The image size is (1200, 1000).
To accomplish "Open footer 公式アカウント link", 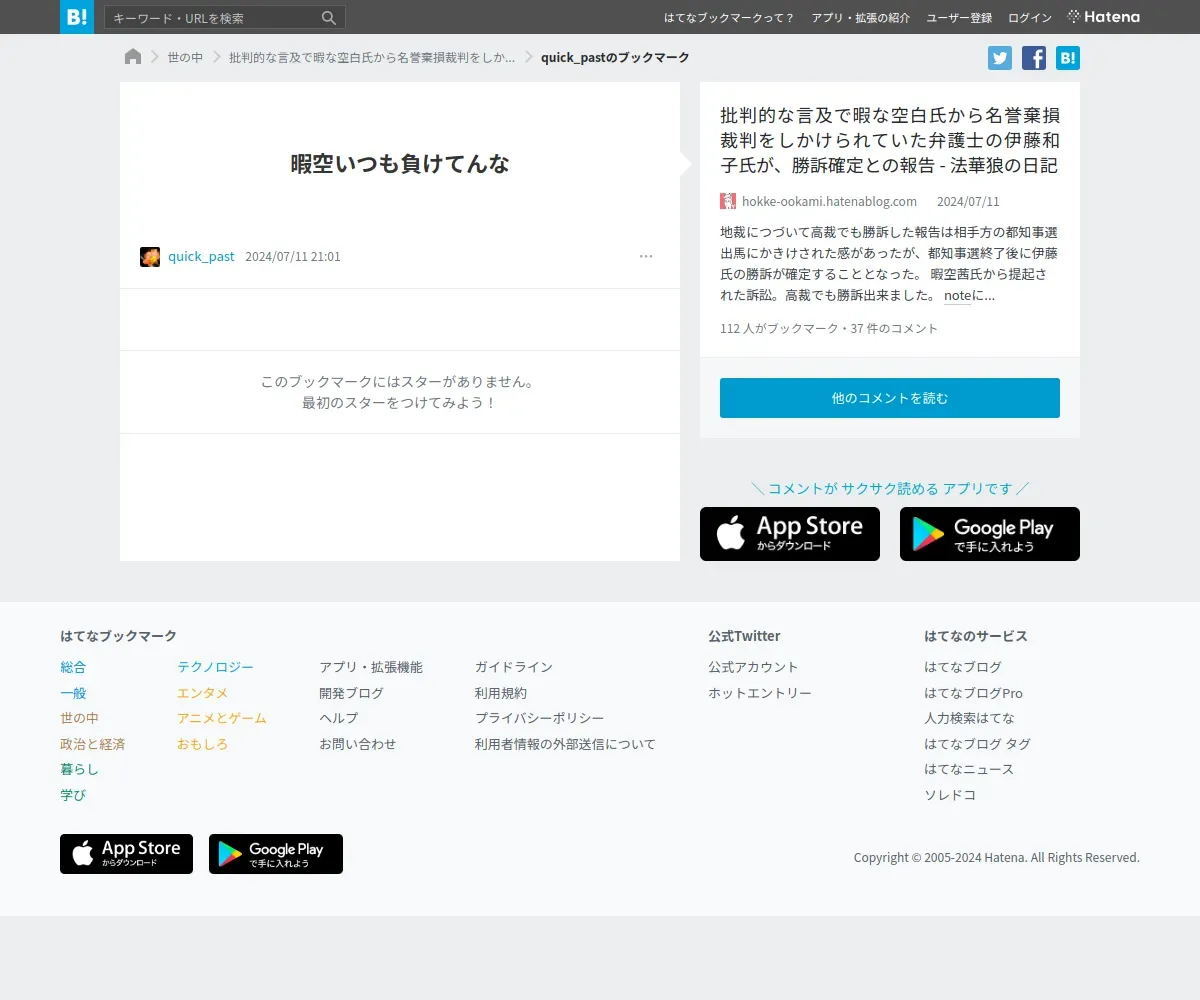I will point(753,667).
